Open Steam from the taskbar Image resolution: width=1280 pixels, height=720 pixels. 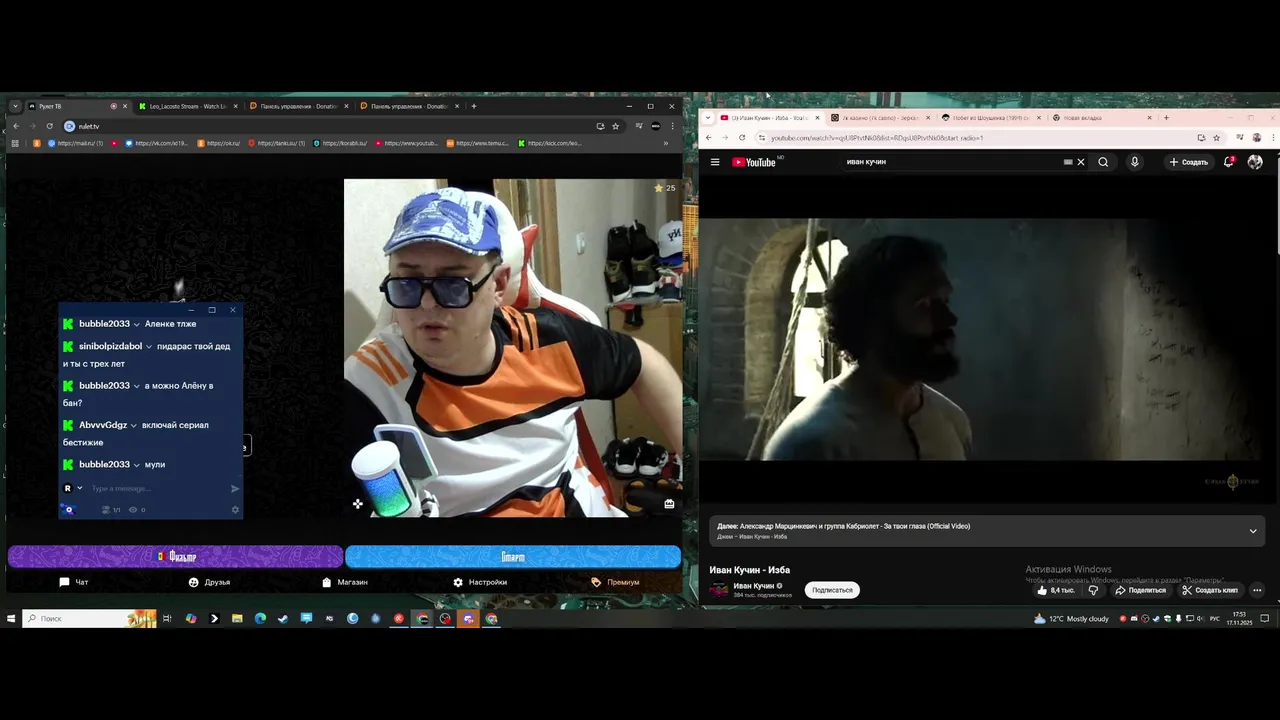click(x=283, y=619)
